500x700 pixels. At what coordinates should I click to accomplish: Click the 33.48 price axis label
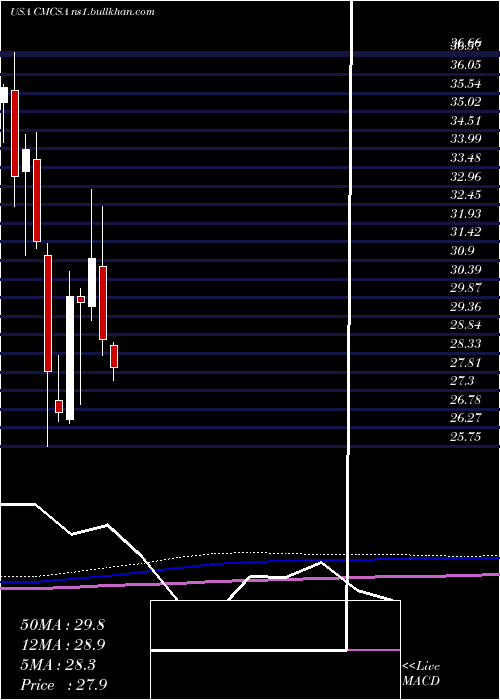466,158
